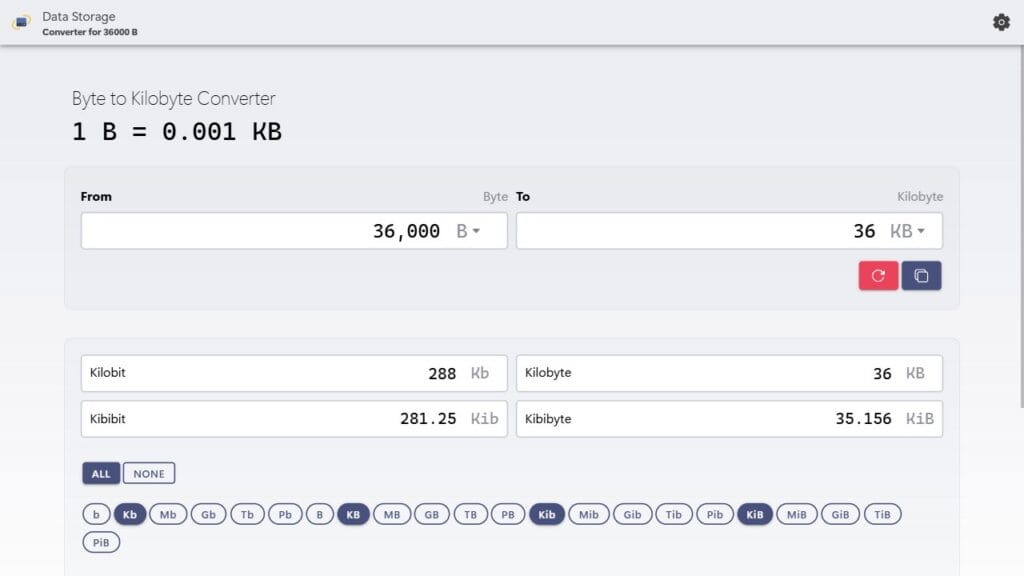1024x576 pixels.
Task: Enable the GB gigabyte unit chip
Action: pyautogui.click(x=432, y=514)
